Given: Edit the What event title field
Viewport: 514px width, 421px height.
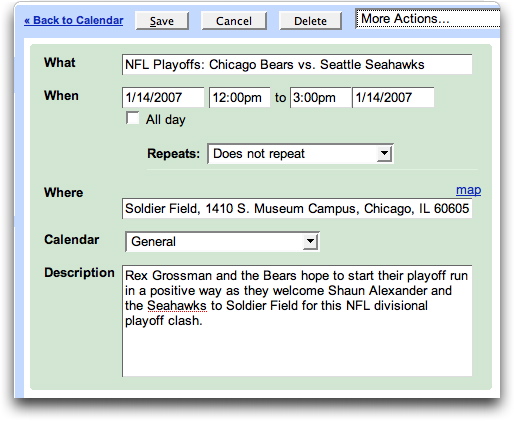Looking at the screenshot, I should [x=297, y=64].
